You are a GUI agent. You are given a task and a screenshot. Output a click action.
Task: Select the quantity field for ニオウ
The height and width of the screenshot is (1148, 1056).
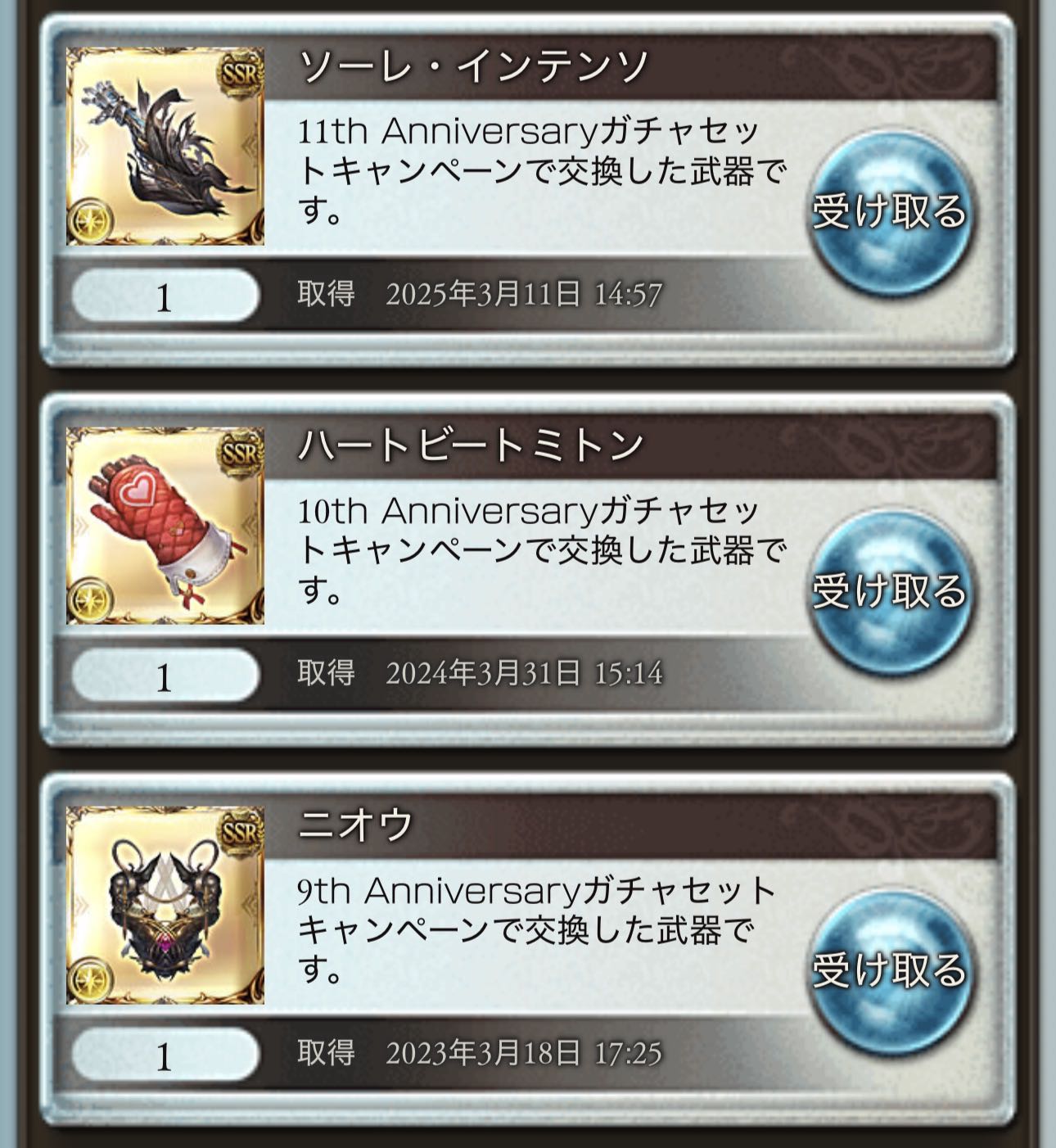[x=165, y=1055]
